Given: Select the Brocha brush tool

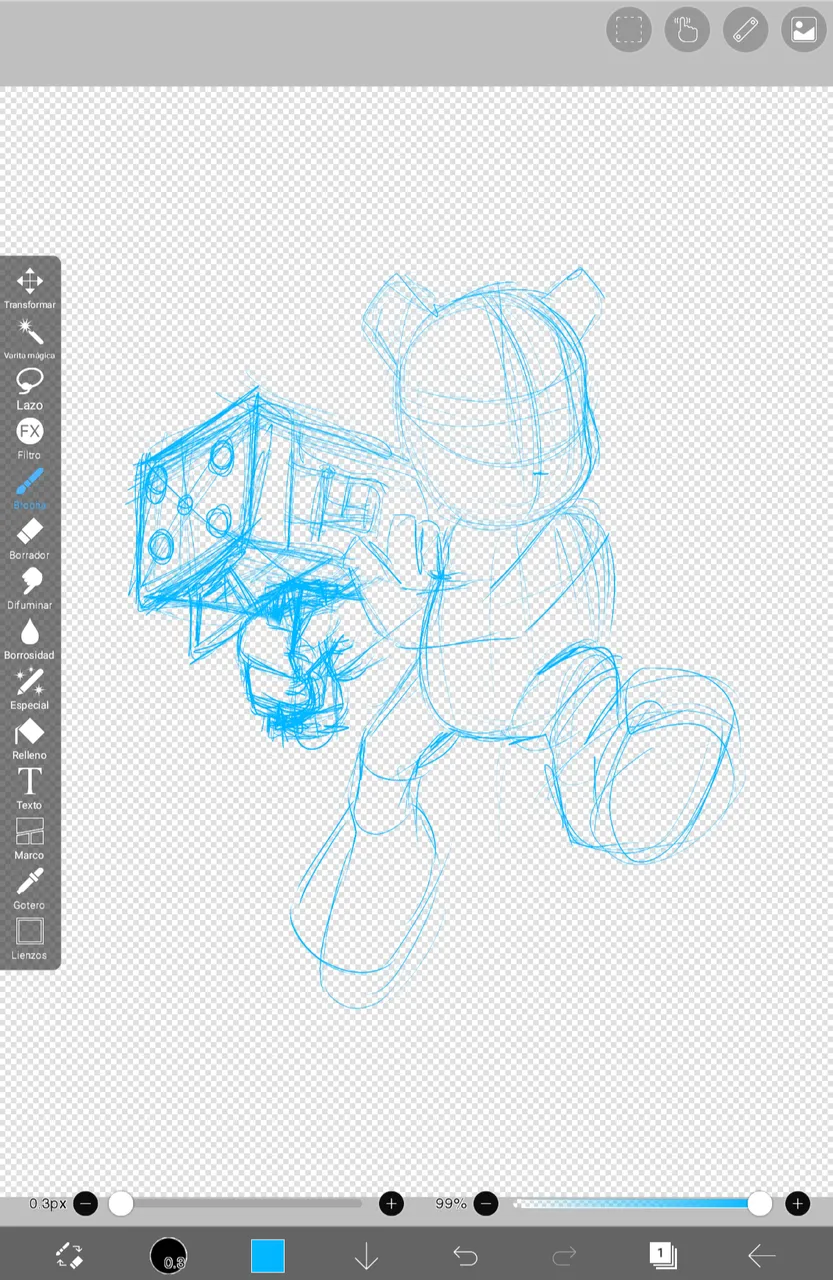Looking at the screenshot, I should (30, 488).
